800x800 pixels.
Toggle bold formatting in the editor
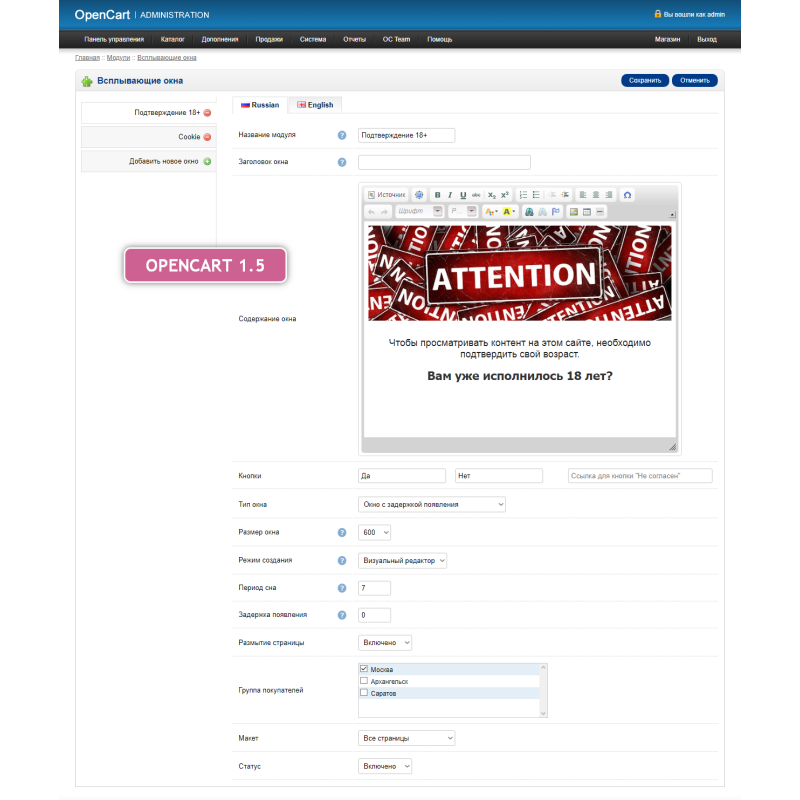pos(437,195)
